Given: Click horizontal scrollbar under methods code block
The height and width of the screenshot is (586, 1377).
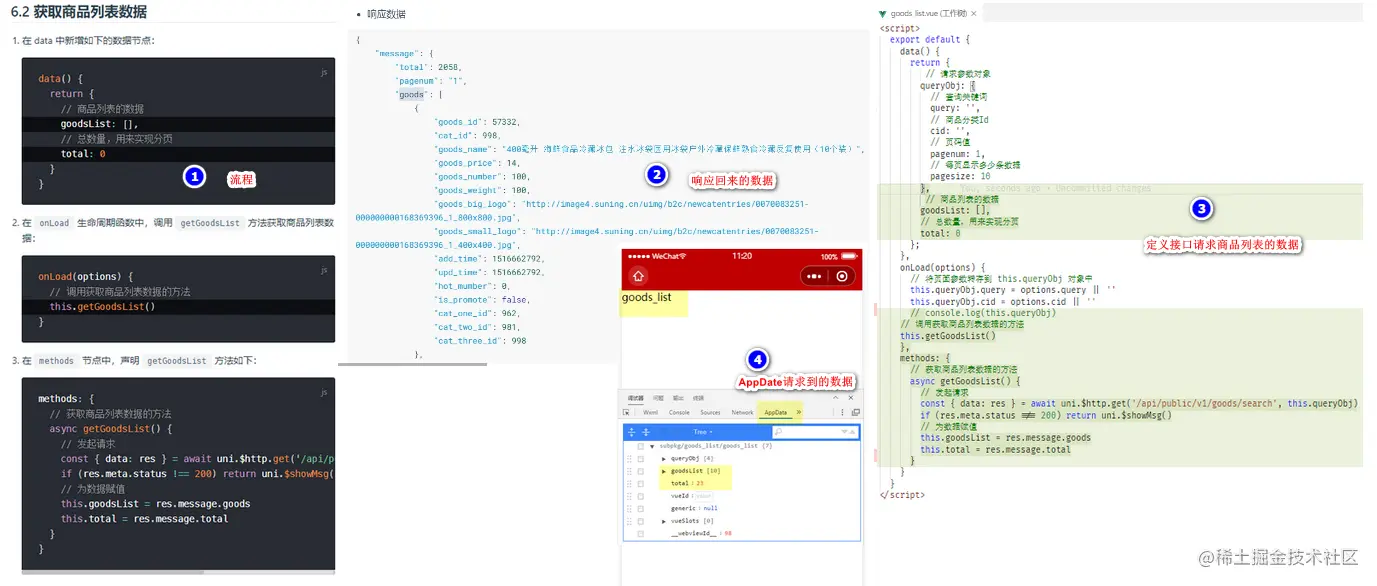Looking at the screenshot, I should click(x=113, y=573).
